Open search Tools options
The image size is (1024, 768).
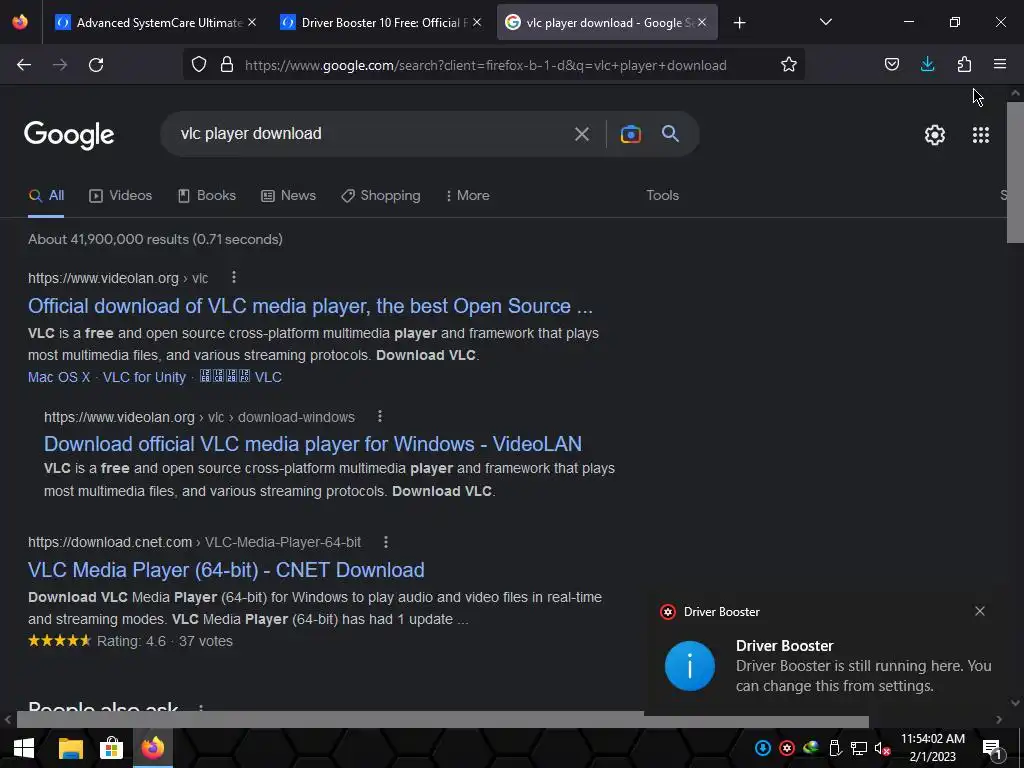pyautogui.click(x=662, y=195)
